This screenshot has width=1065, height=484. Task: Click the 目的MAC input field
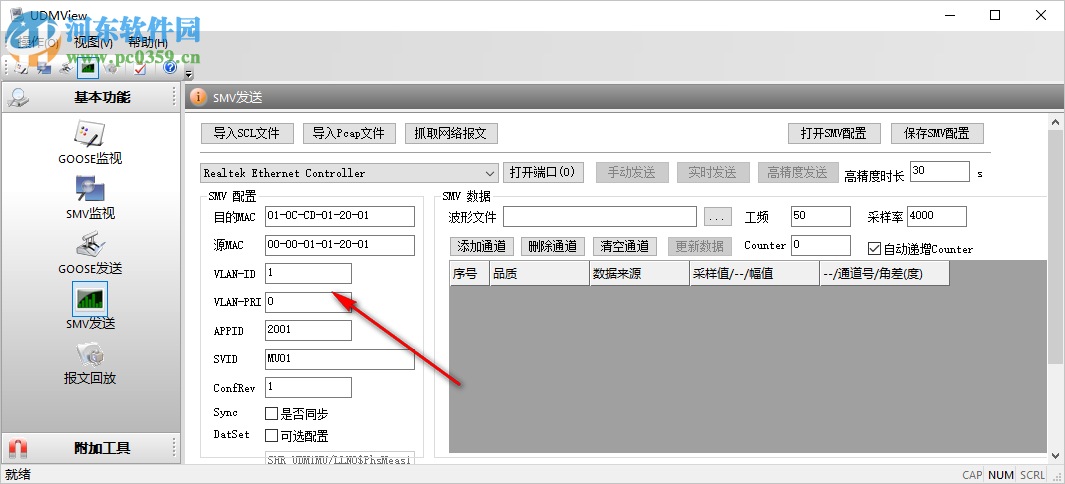(340, 216)
